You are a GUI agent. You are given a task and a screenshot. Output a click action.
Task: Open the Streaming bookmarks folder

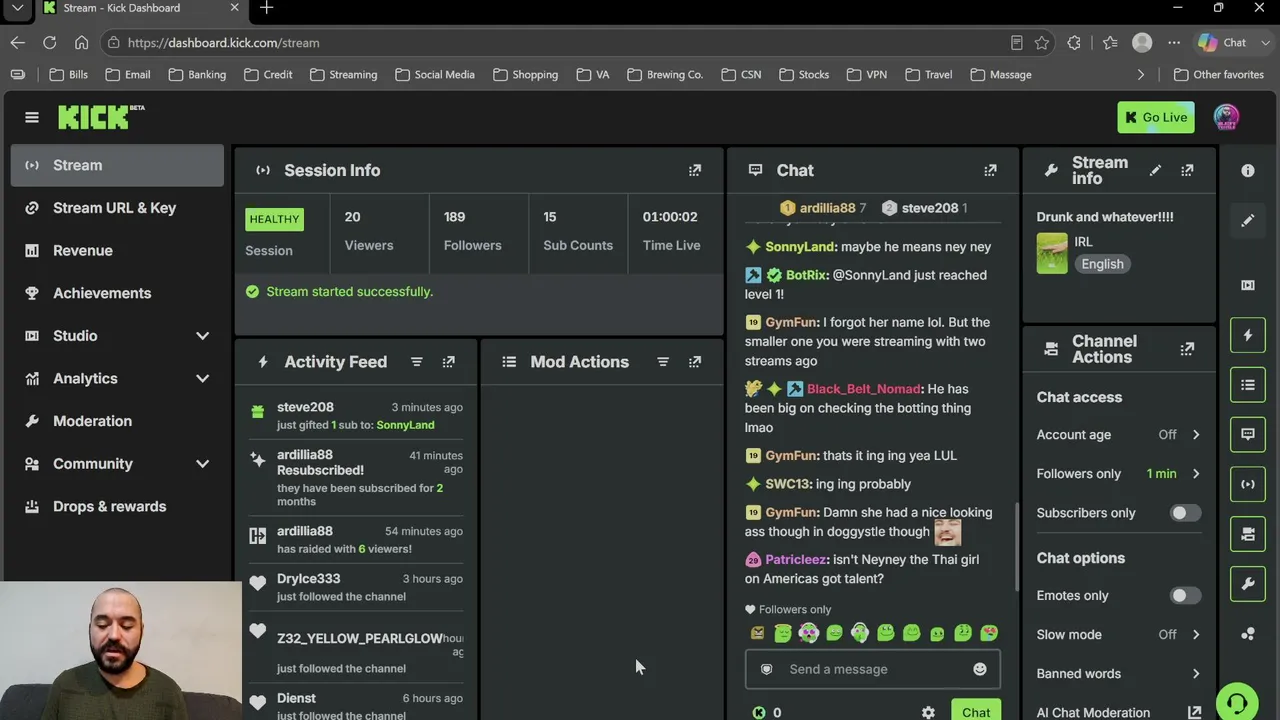tap(344, 74)
